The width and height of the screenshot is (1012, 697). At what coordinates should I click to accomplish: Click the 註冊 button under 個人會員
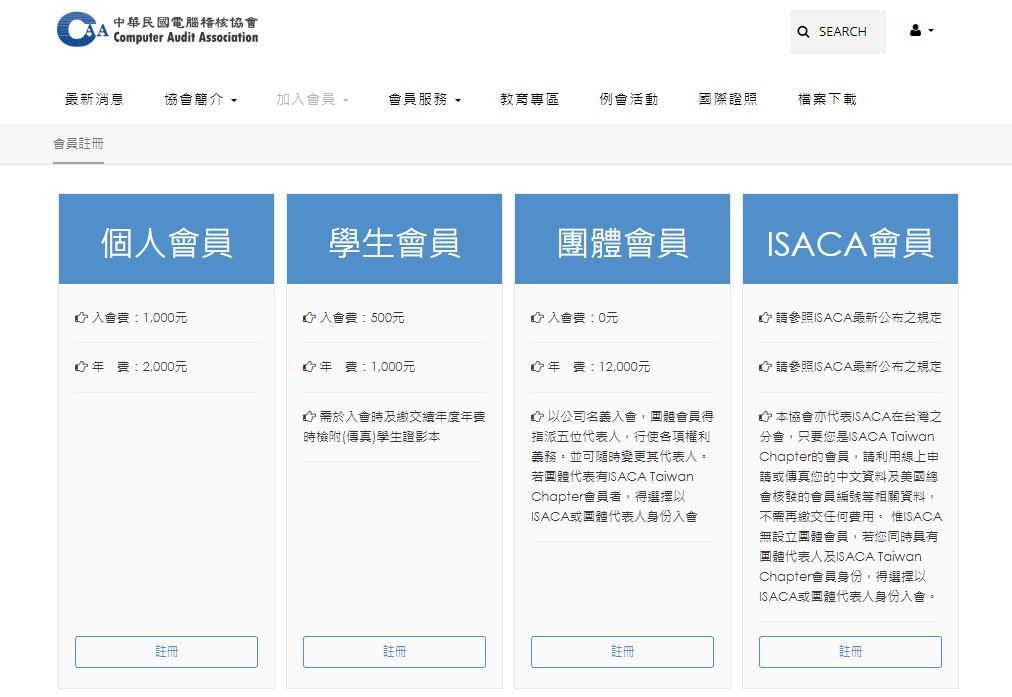pyautogui.click(x=166, y=651)
